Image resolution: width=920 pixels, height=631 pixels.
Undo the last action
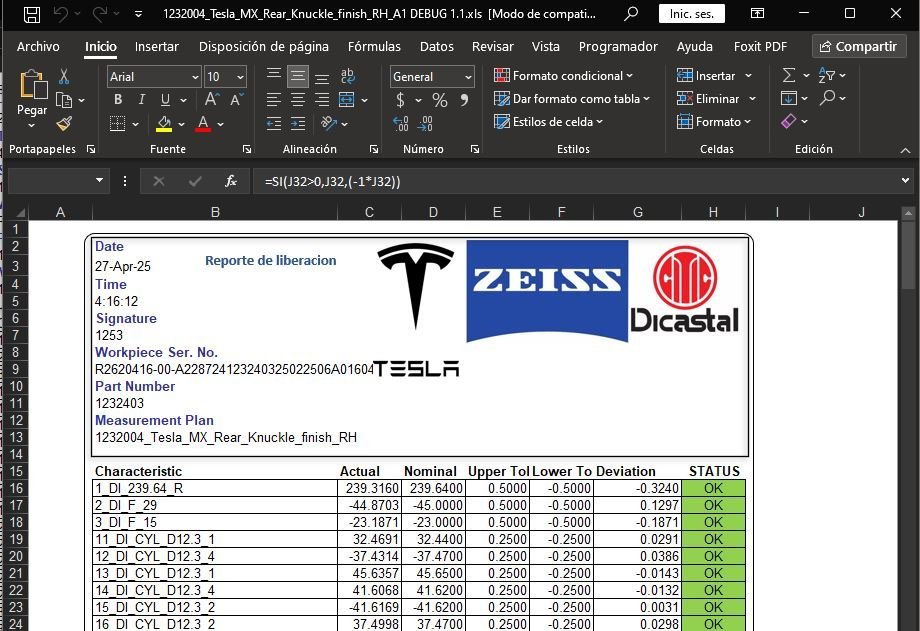60,14
